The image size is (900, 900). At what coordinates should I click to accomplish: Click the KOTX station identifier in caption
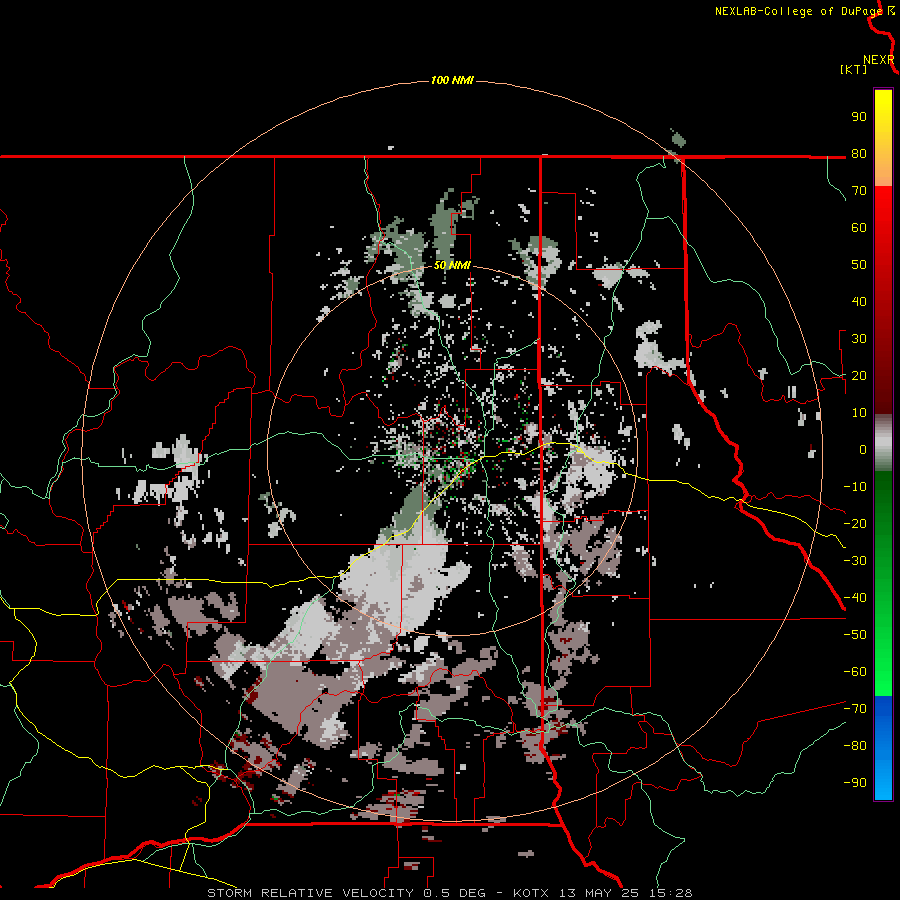click(x=531, y=893)
